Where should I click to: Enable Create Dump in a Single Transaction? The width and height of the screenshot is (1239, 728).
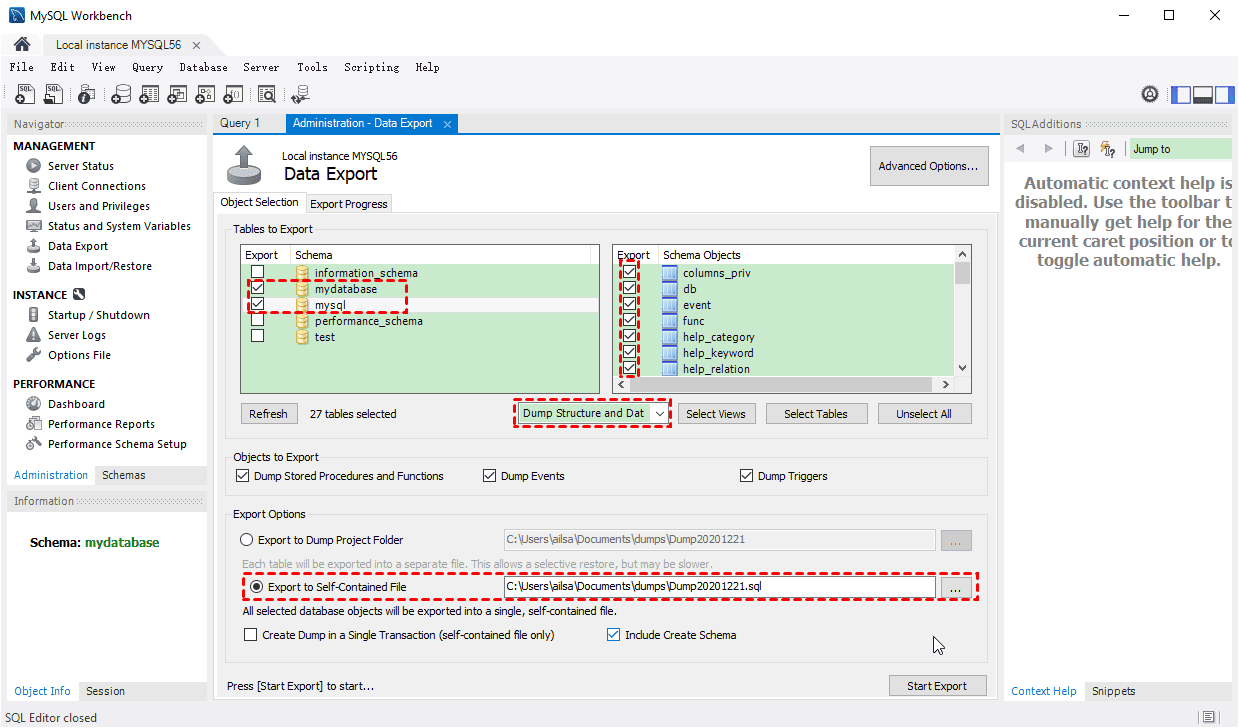(251, 635)
